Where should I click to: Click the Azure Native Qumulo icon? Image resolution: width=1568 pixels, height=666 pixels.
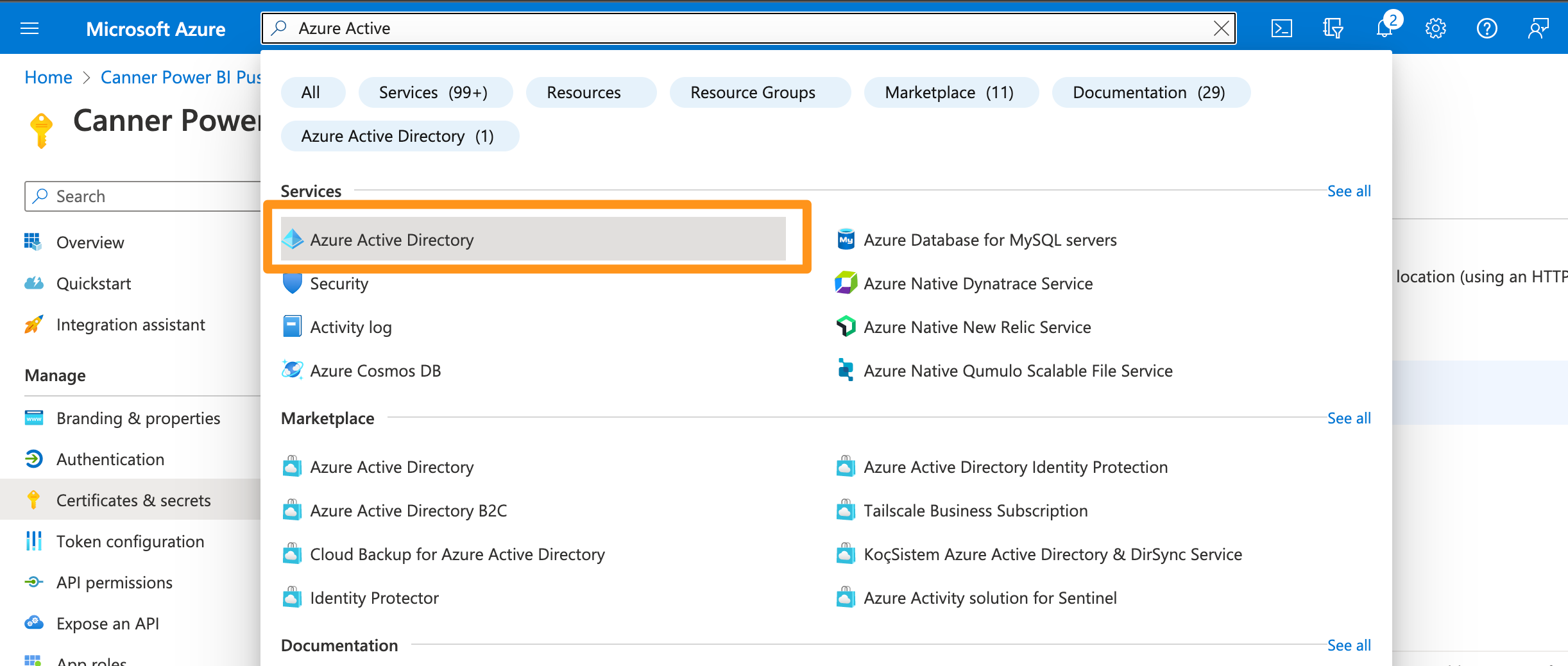click(846, 370)
